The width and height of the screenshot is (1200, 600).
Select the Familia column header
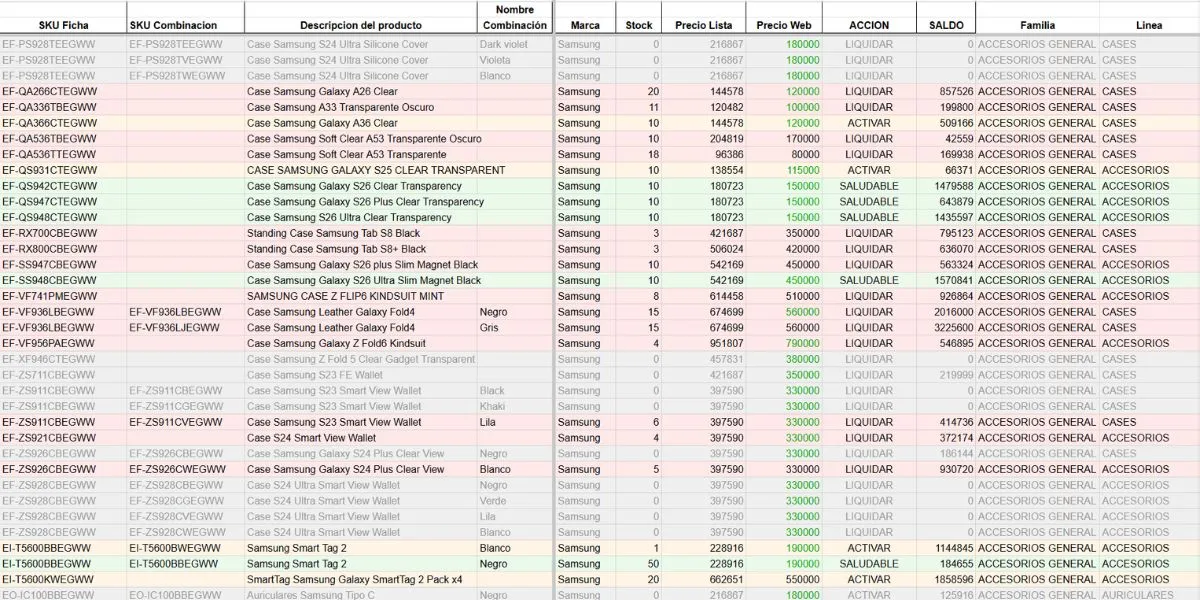[x=1037, y=25]
